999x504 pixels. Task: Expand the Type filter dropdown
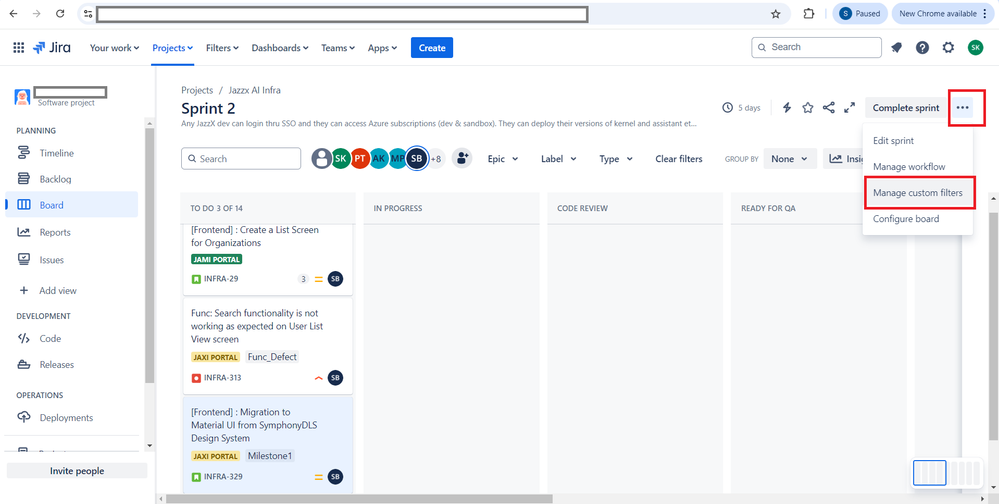point(616,159)
